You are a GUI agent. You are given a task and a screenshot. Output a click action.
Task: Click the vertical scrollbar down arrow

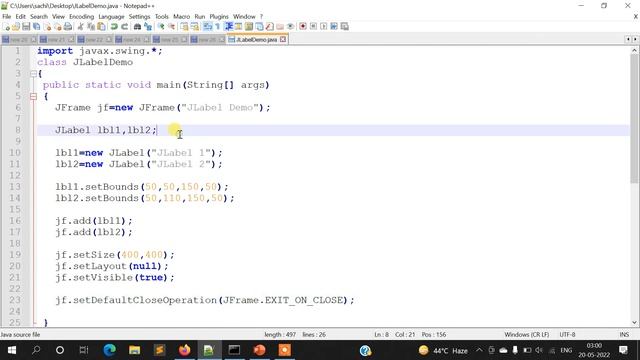point(634,322)
